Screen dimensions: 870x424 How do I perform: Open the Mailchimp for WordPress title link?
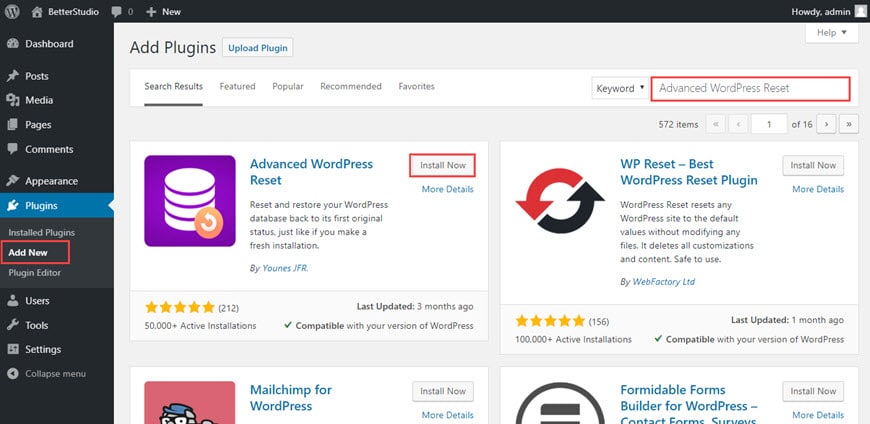291,398
